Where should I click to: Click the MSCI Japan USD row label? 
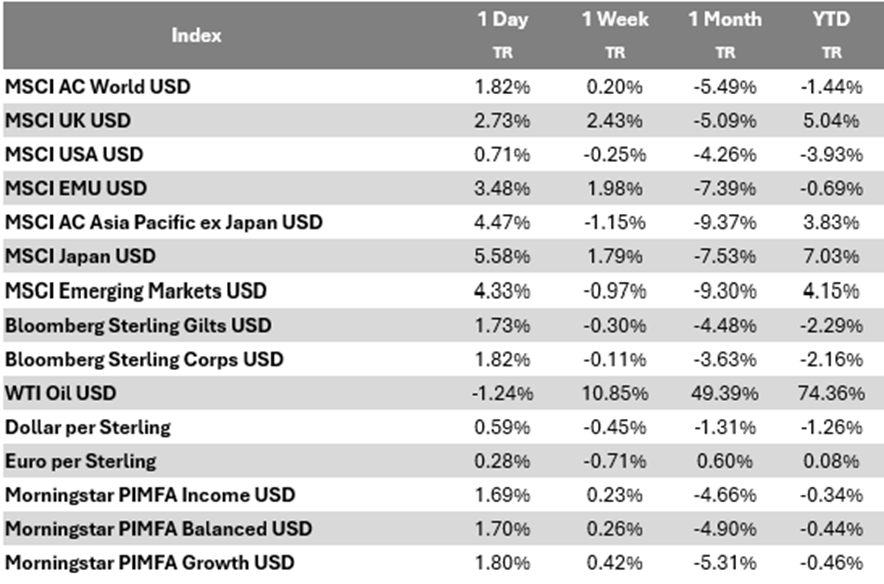[x=81, y=257]
